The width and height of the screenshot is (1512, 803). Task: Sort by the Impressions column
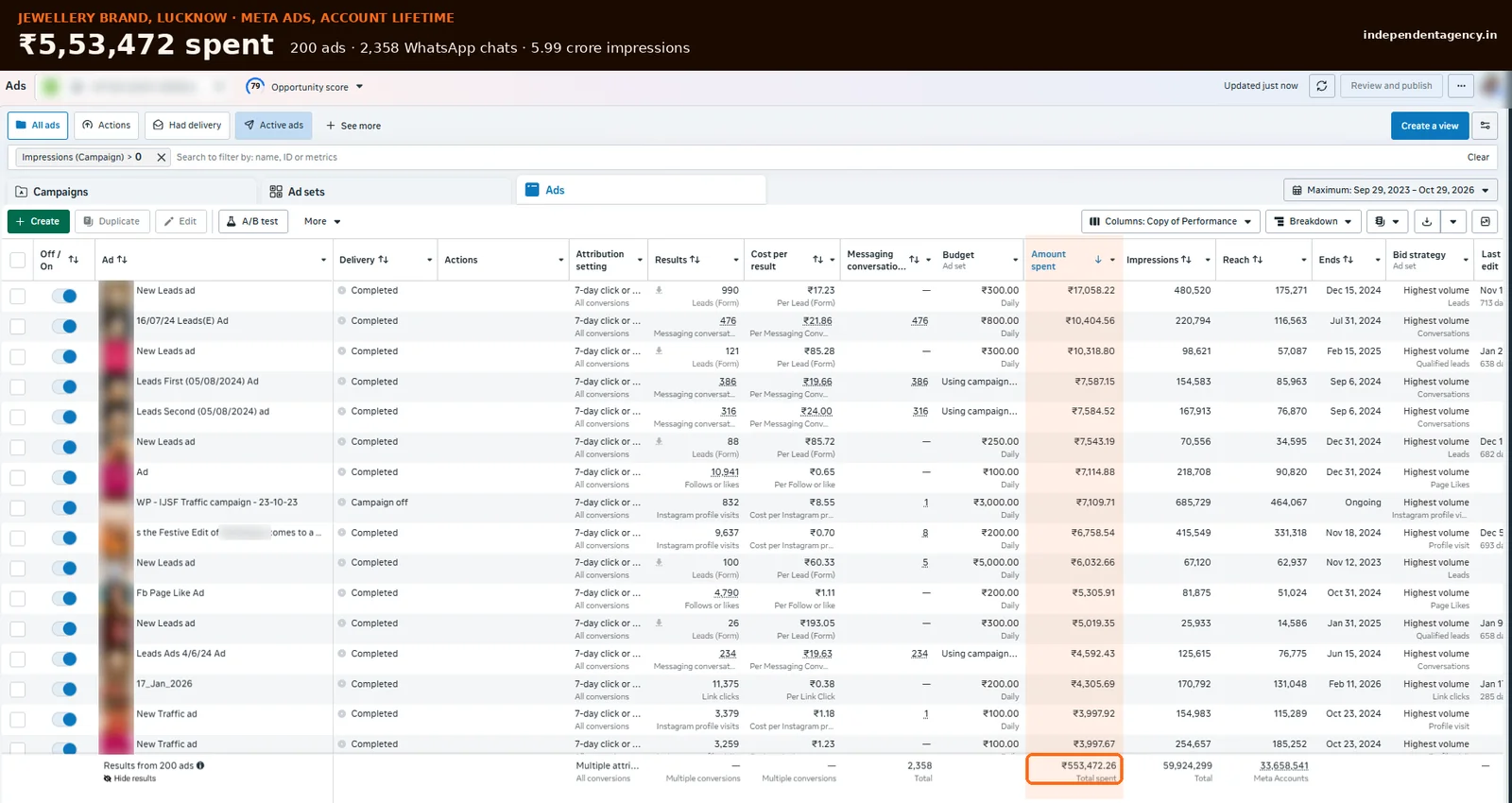[x=1186, y=260]
